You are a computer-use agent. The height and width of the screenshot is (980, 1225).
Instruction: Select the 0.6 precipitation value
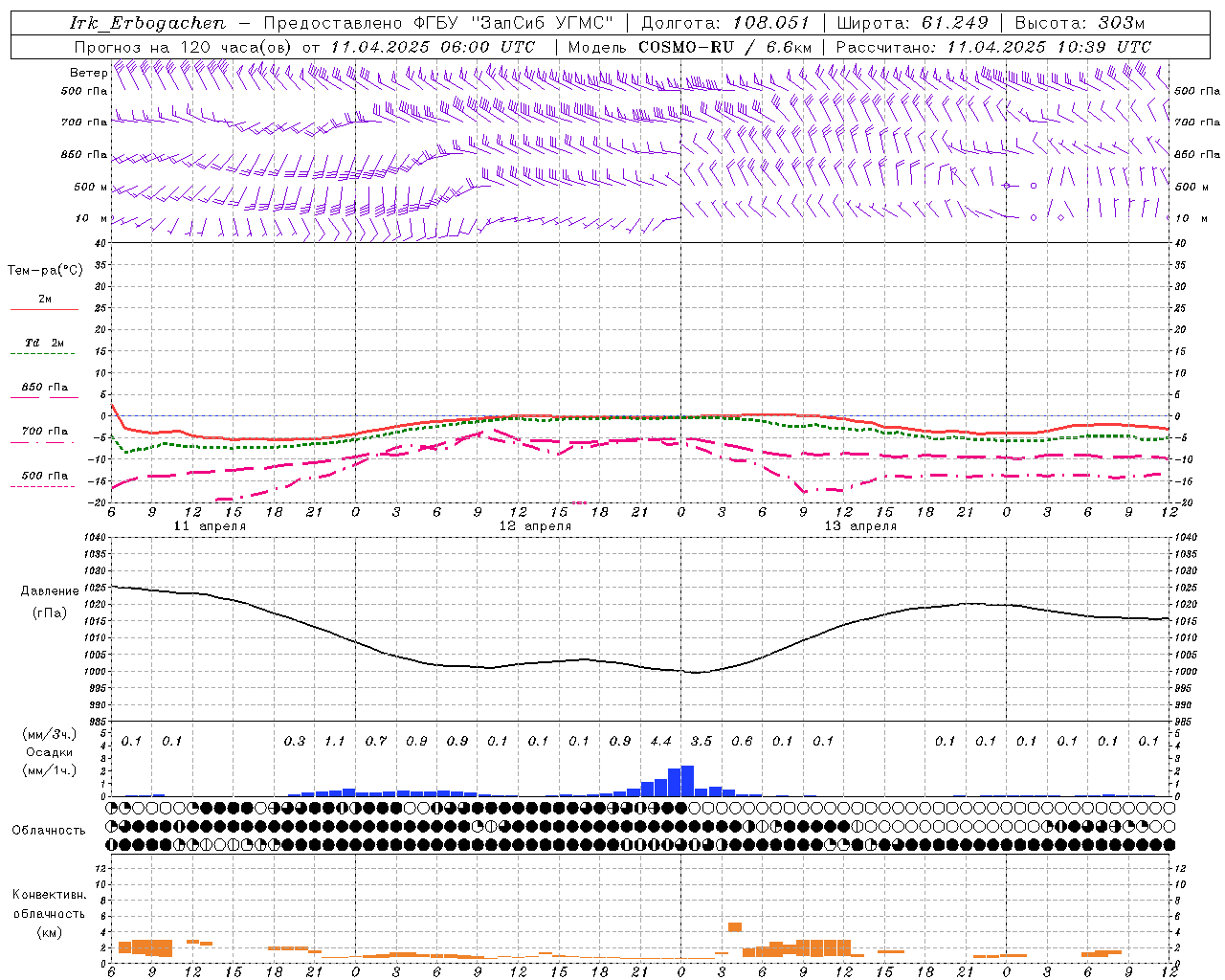point(742,741)
